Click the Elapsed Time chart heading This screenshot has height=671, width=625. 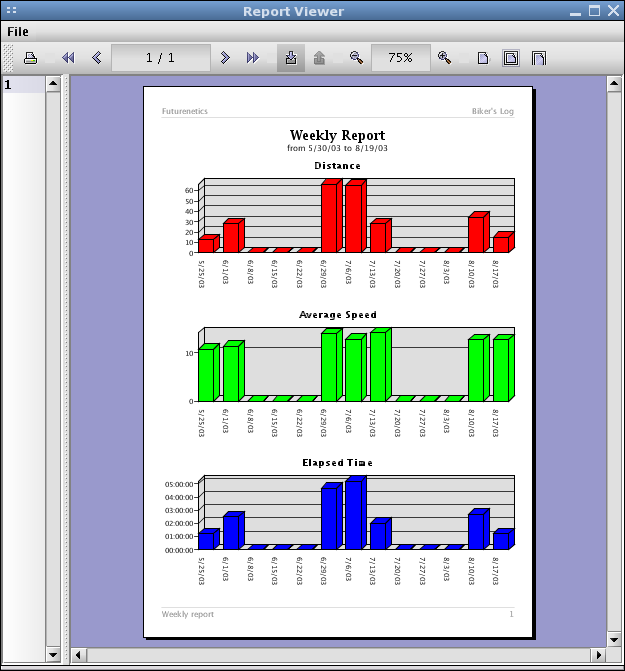click(338, 463)
